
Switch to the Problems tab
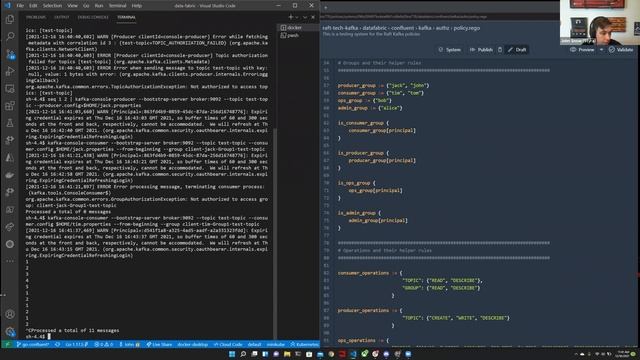pyautogui.click(x=36, y=17)
